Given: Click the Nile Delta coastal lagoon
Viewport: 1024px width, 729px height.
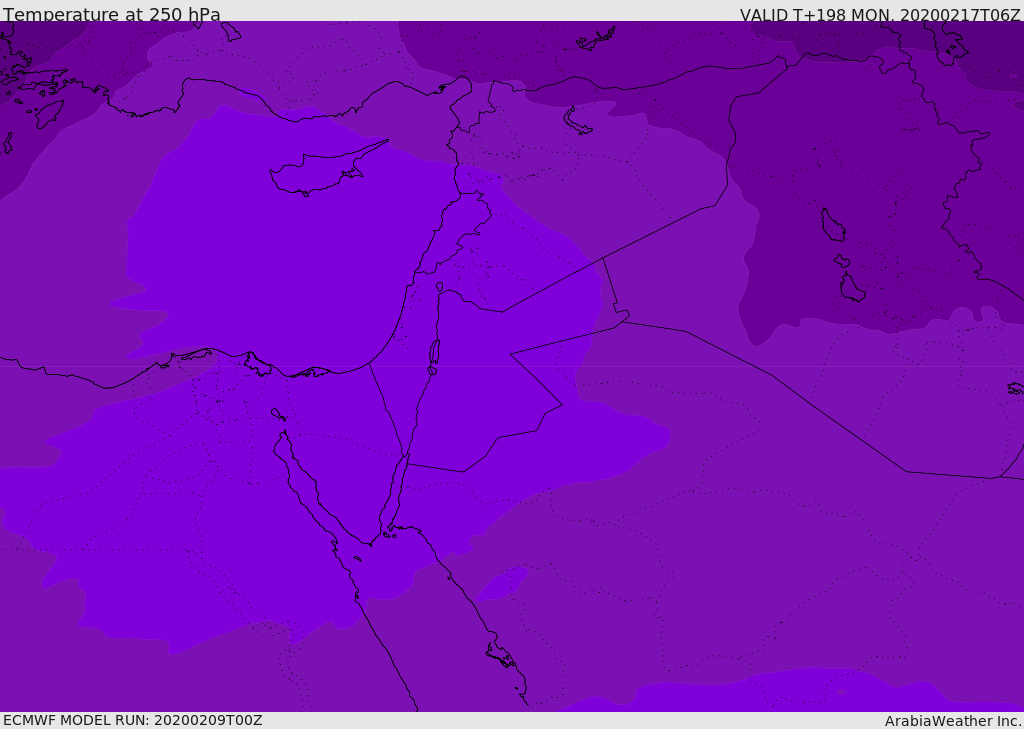Looking at the screenshot, I should click(x=258, y=362).
